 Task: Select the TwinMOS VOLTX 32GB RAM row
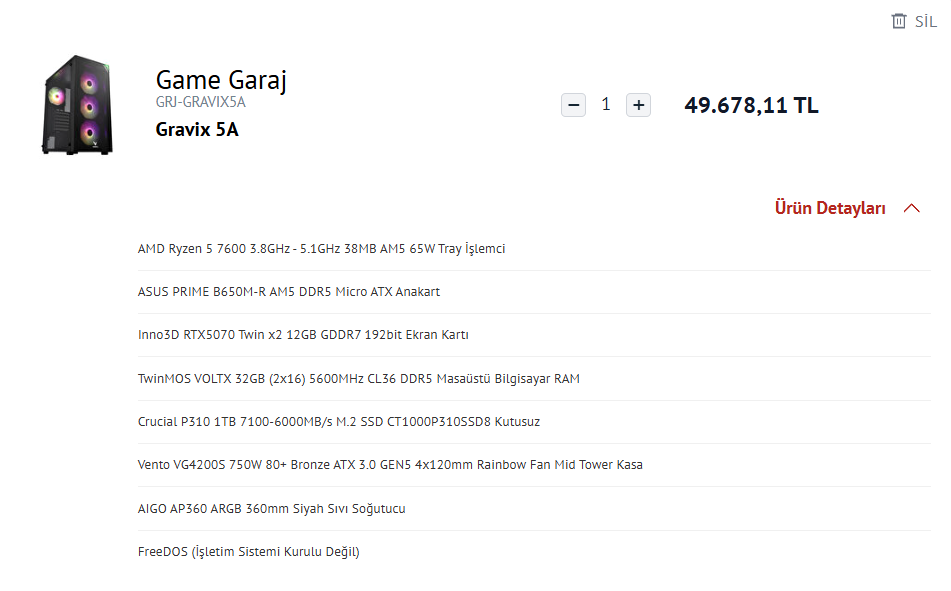[x=534, y=379]
